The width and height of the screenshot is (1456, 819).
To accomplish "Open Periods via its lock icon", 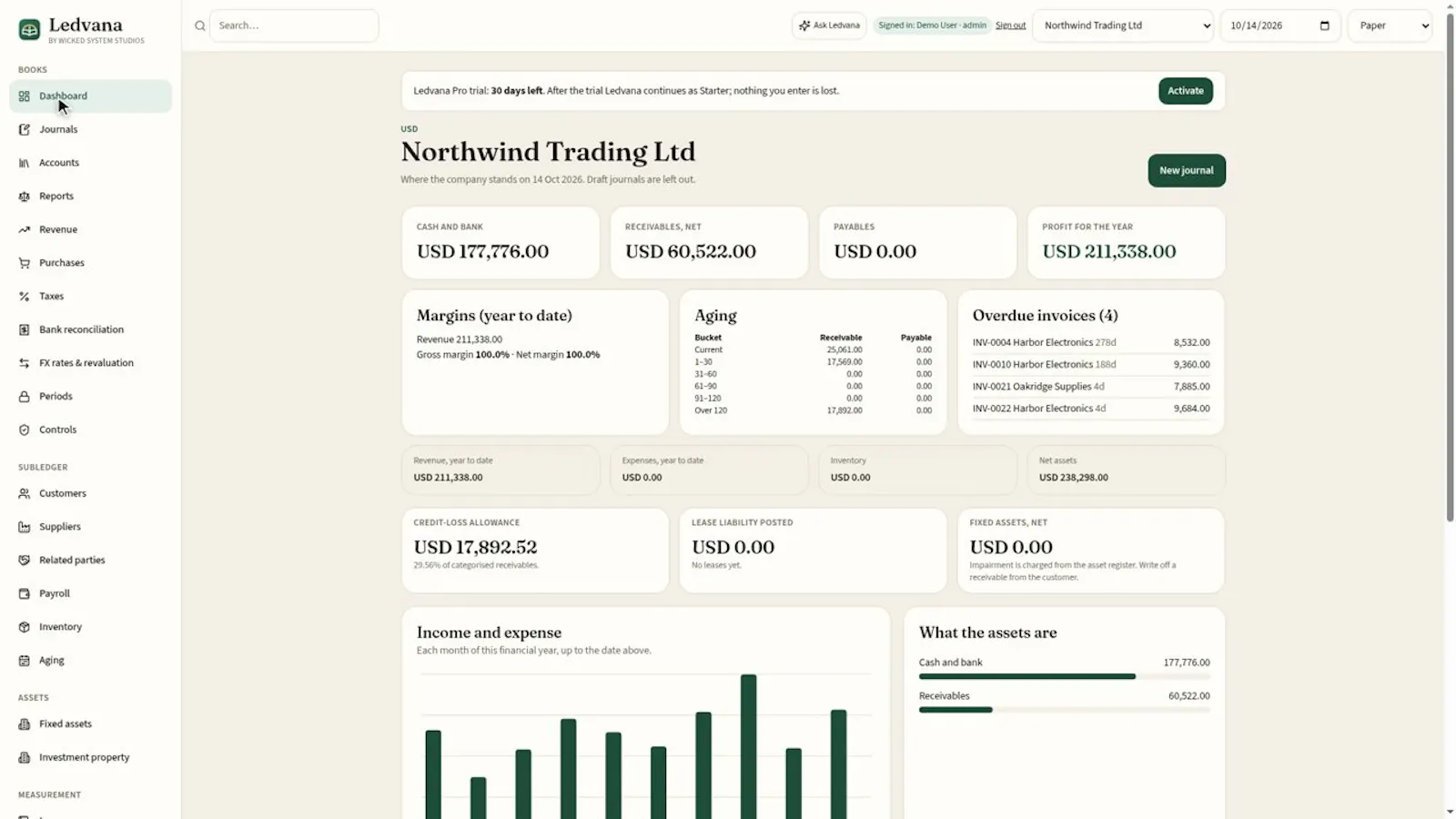I will click(25, 397).
